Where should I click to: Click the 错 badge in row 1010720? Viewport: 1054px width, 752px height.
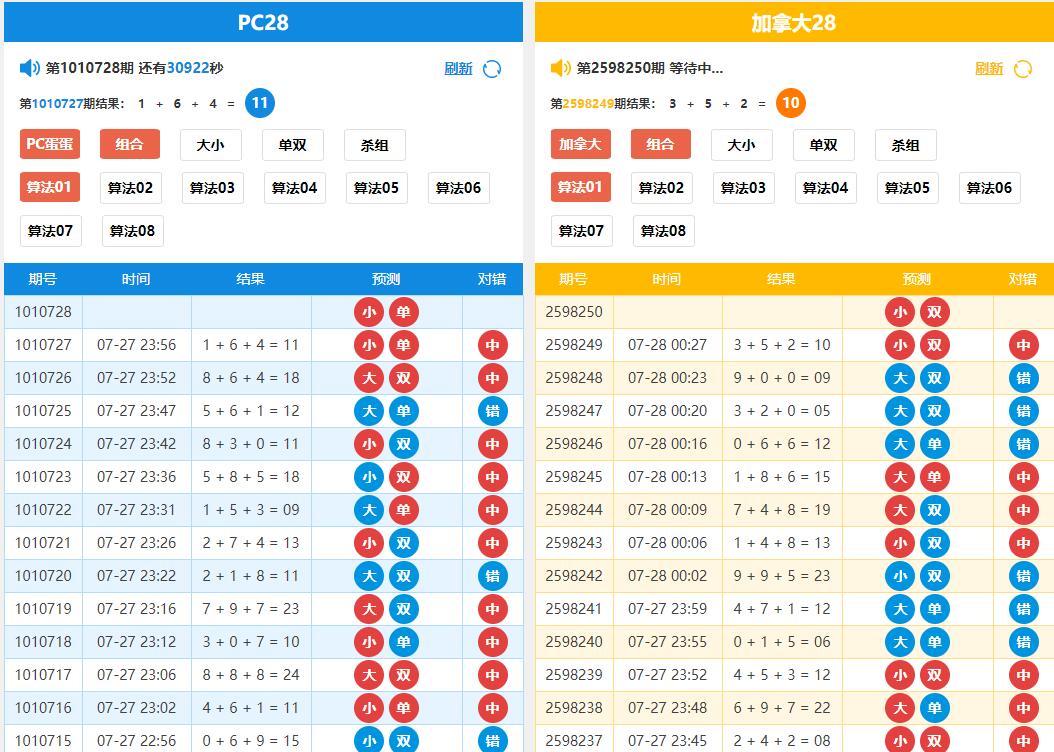click(x=493, y=576)
